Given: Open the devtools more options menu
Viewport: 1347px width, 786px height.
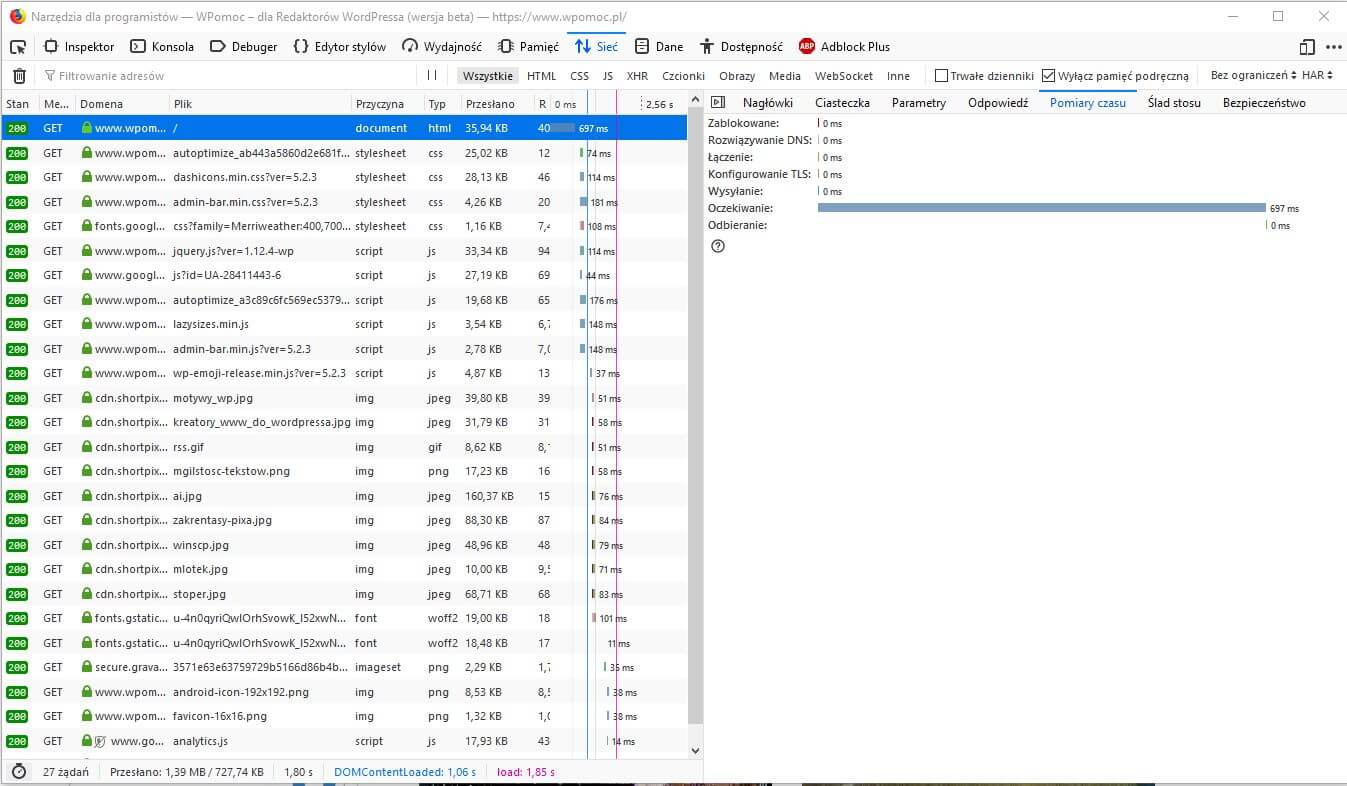Looking at the screenshot, I should (1333, 47).
